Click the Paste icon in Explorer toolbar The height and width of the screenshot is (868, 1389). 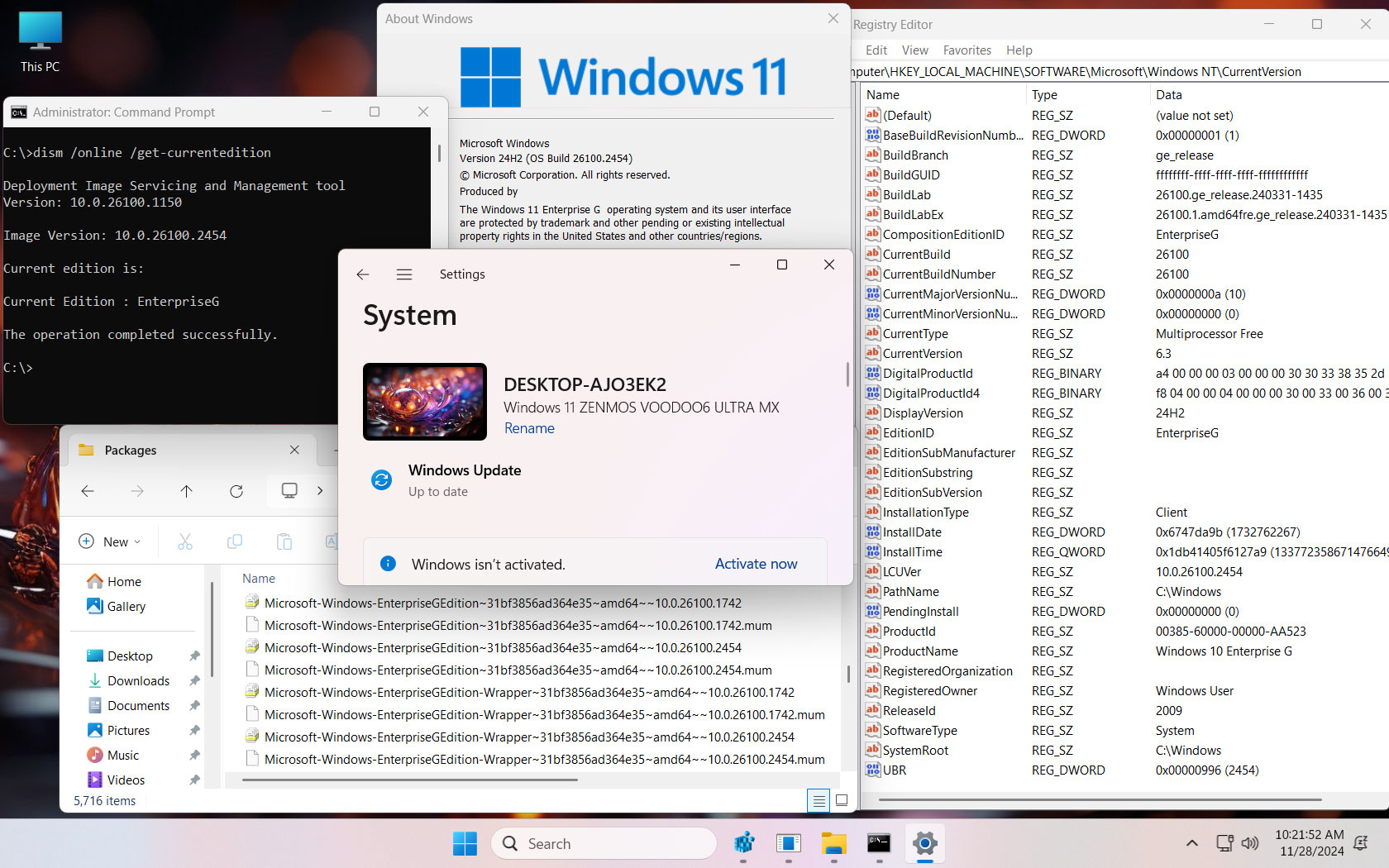pyautogui.click(x=284, y=541)
